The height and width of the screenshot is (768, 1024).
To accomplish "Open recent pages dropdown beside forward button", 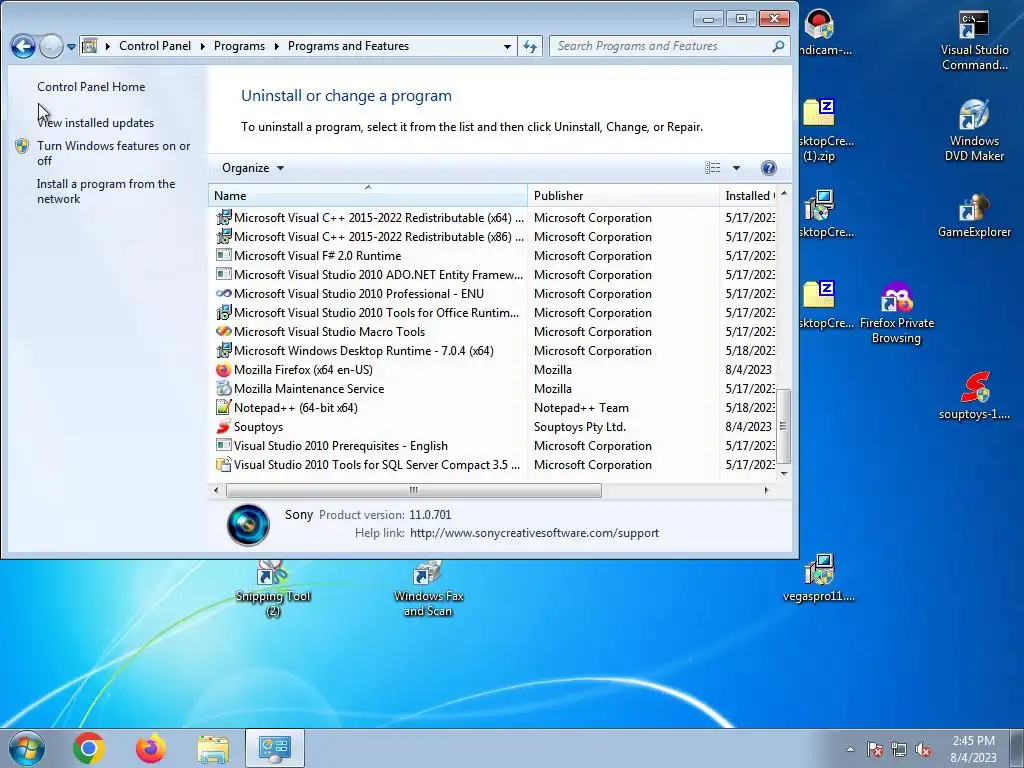I will [x=71, y=46].
